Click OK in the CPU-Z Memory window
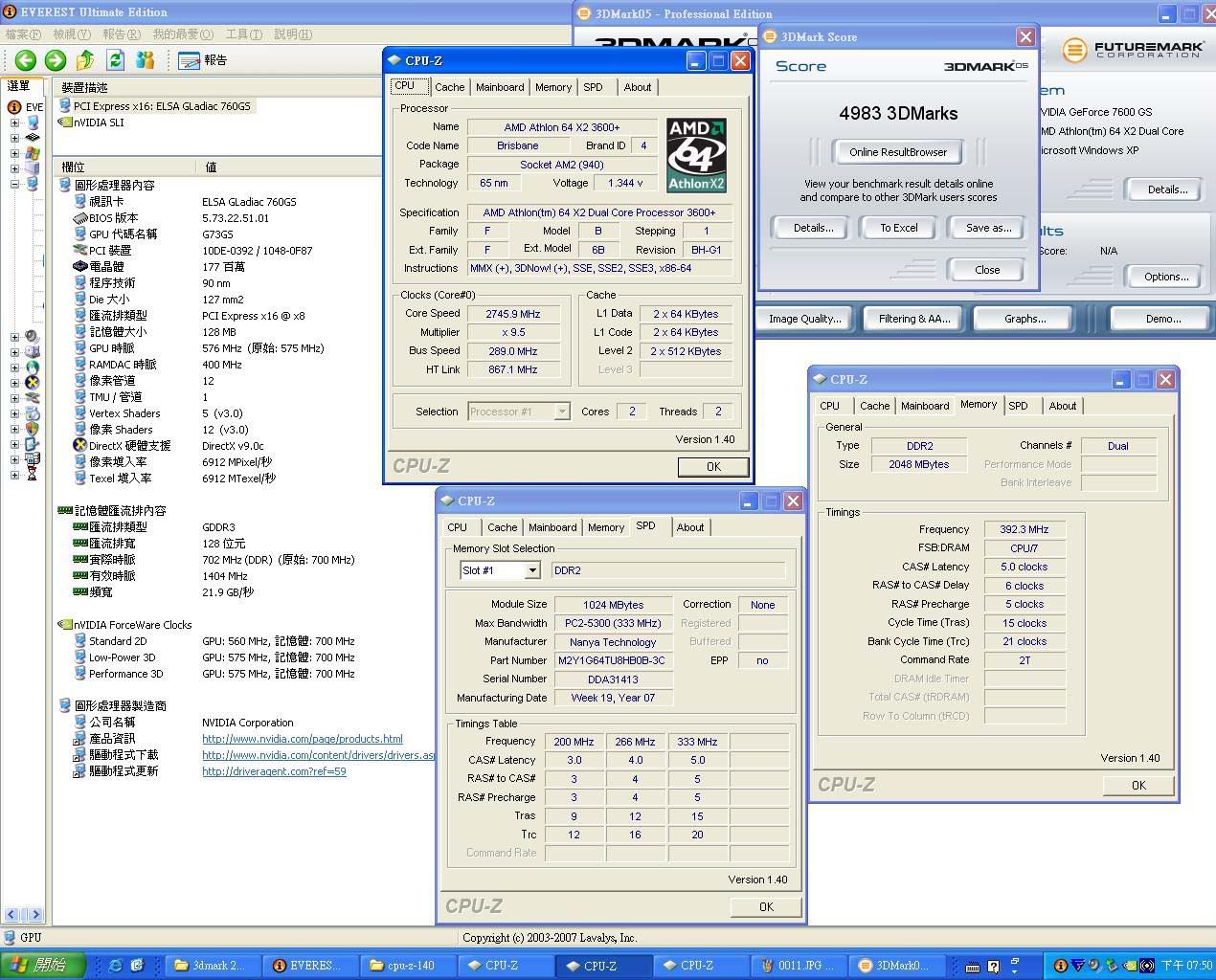The image size is (1216, 980). pyautogui.click(x=1137, y=785)
